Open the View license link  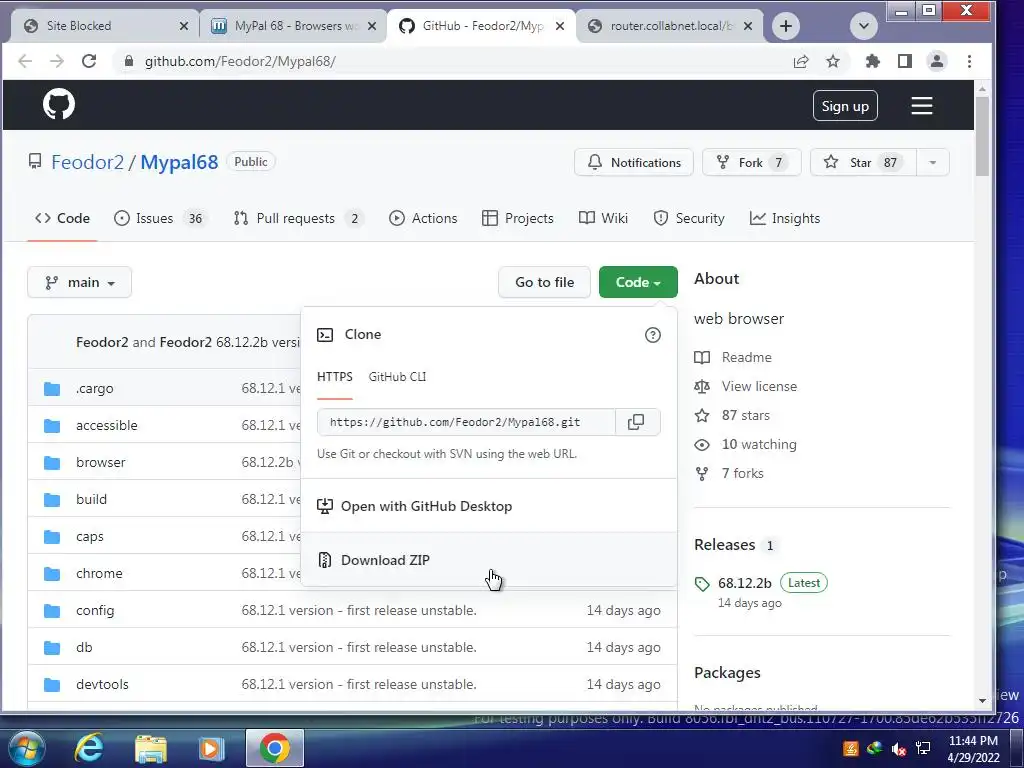click(x=746, y=386)
